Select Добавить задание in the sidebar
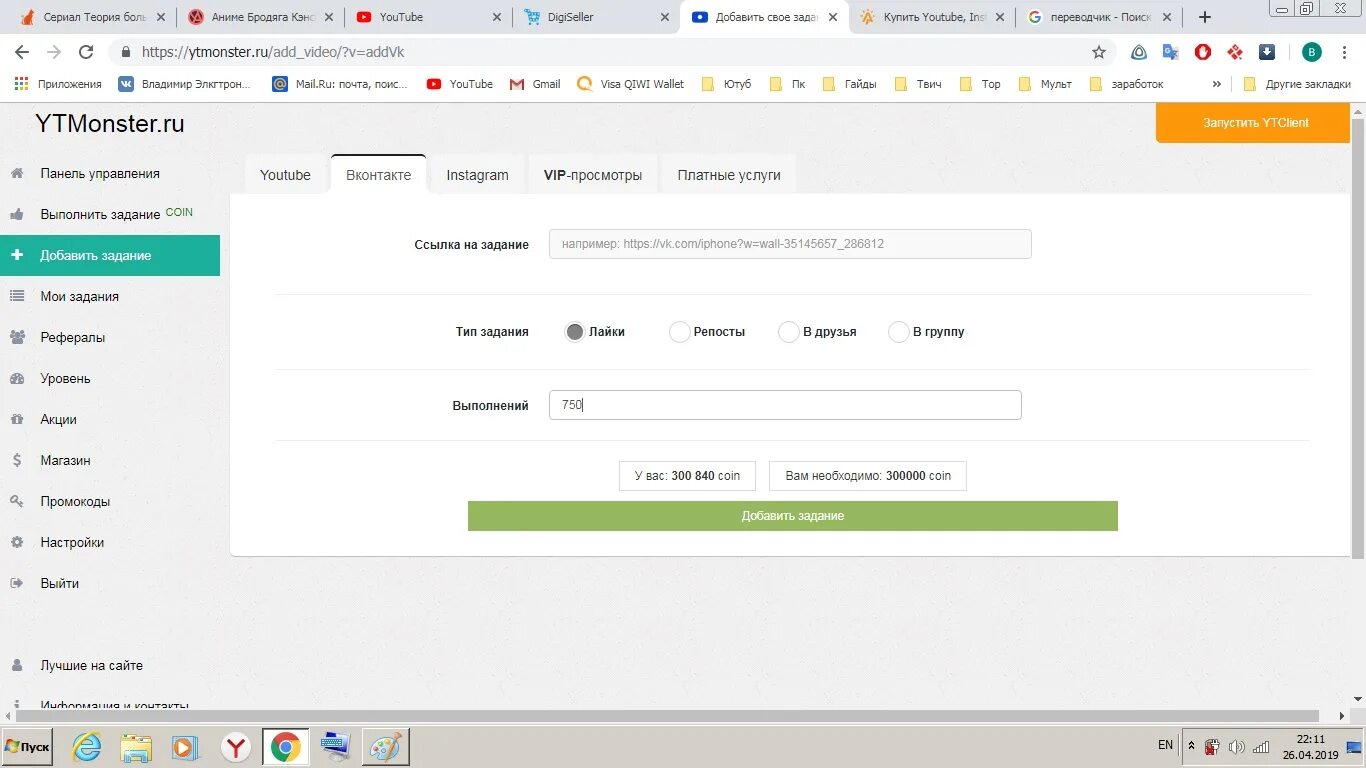Screen dimensions: 1366x768 tap(110, 255)
